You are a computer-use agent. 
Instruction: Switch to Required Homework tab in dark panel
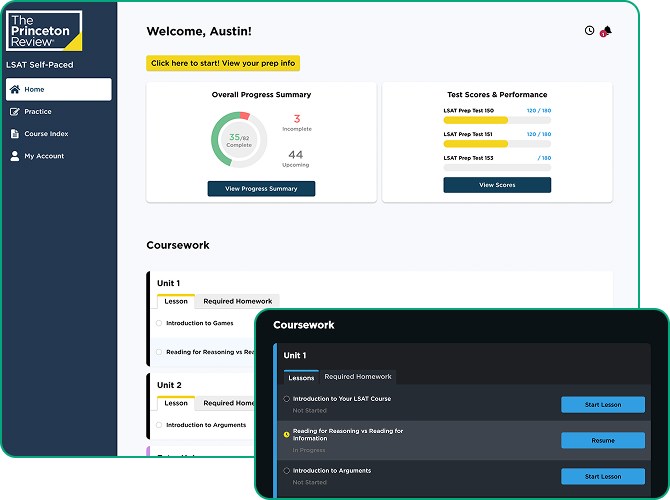point(358,377)
